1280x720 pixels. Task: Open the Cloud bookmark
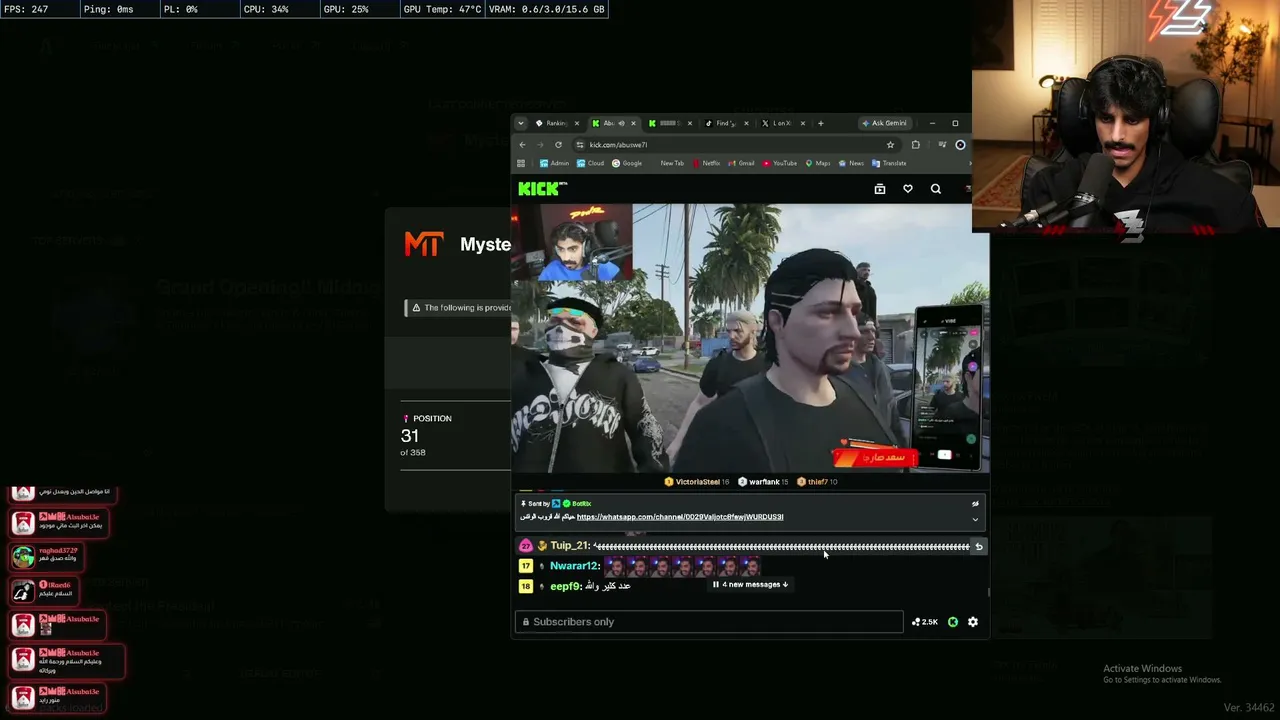pos(590,163)
